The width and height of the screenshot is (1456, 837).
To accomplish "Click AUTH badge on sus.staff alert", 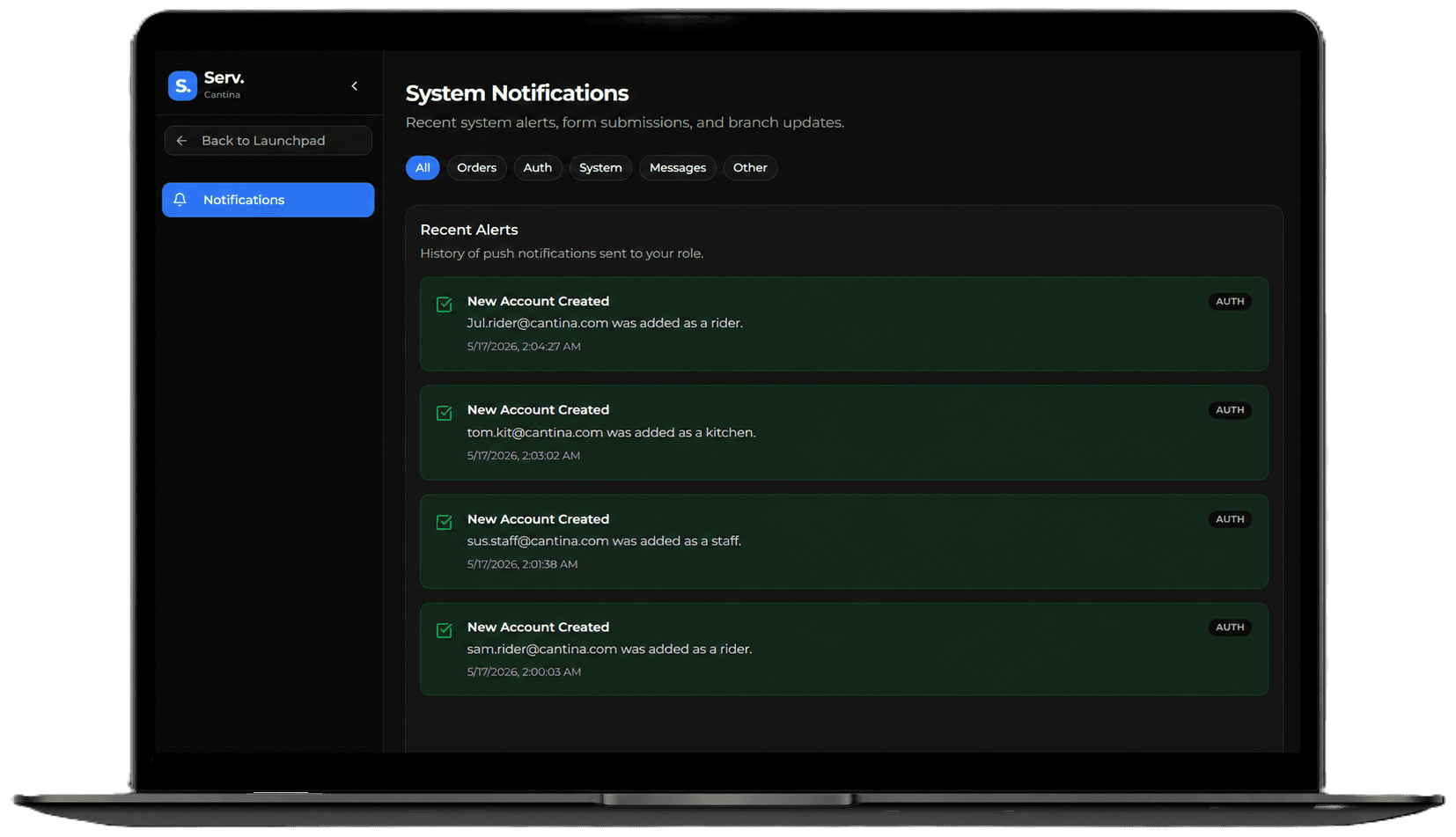I will pyautogui.click(x=1230, y=519).
